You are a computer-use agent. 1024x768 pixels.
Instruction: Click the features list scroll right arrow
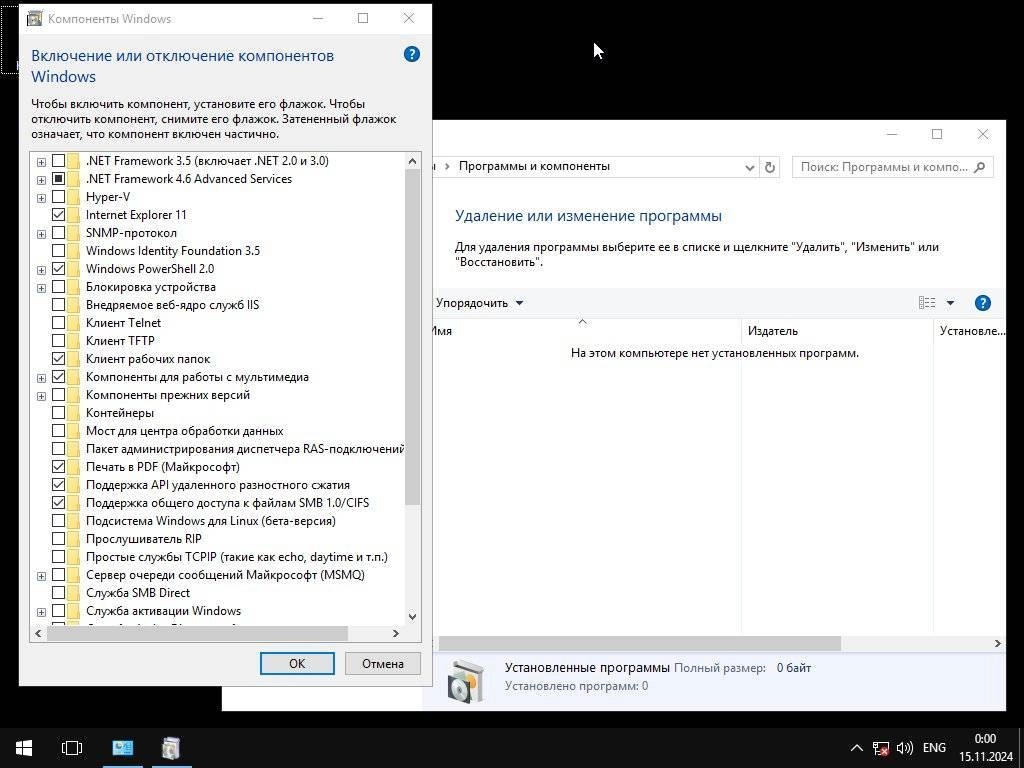[395, 633]
